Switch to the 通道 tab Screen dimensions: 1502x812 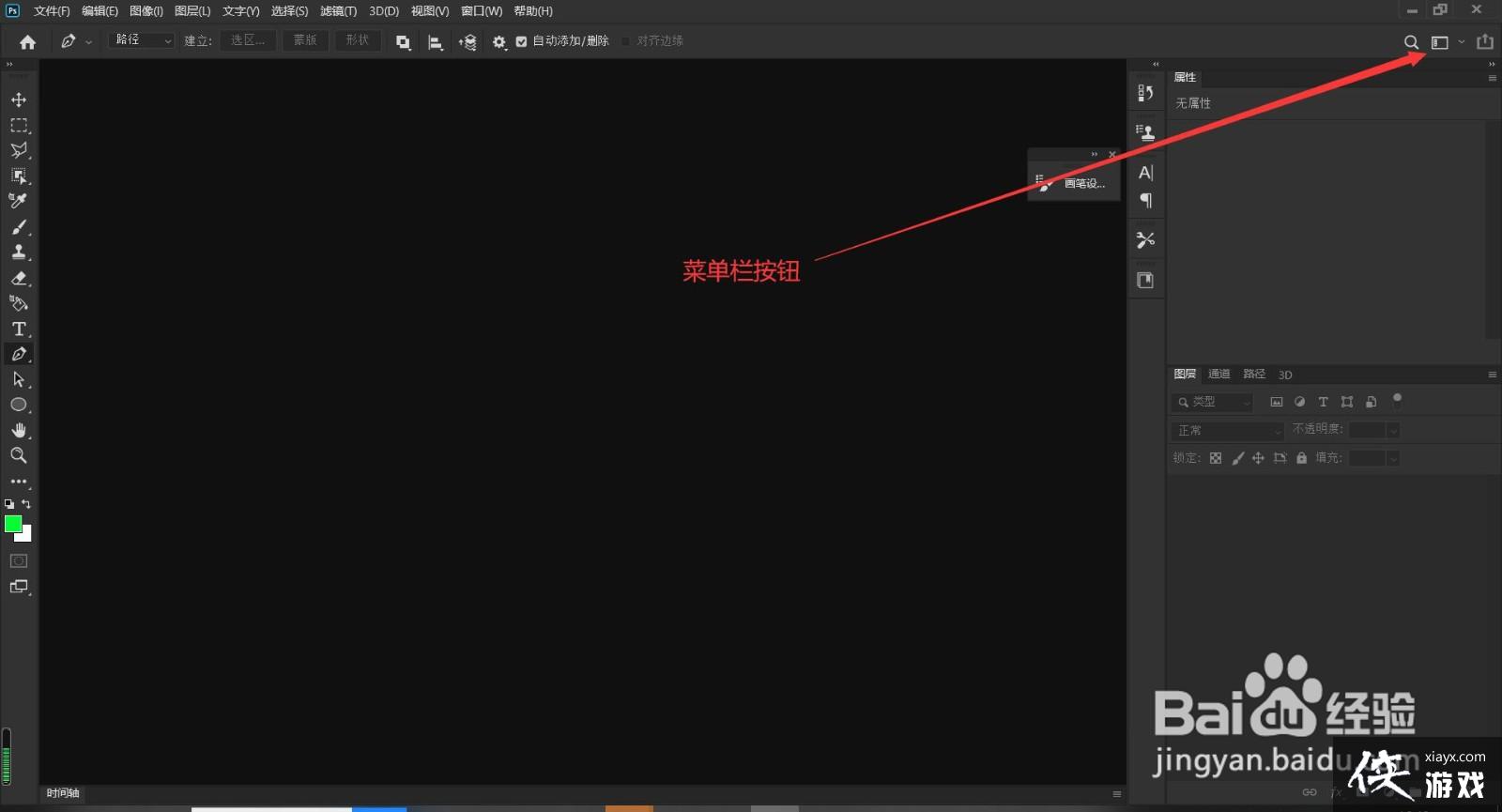1218,374
